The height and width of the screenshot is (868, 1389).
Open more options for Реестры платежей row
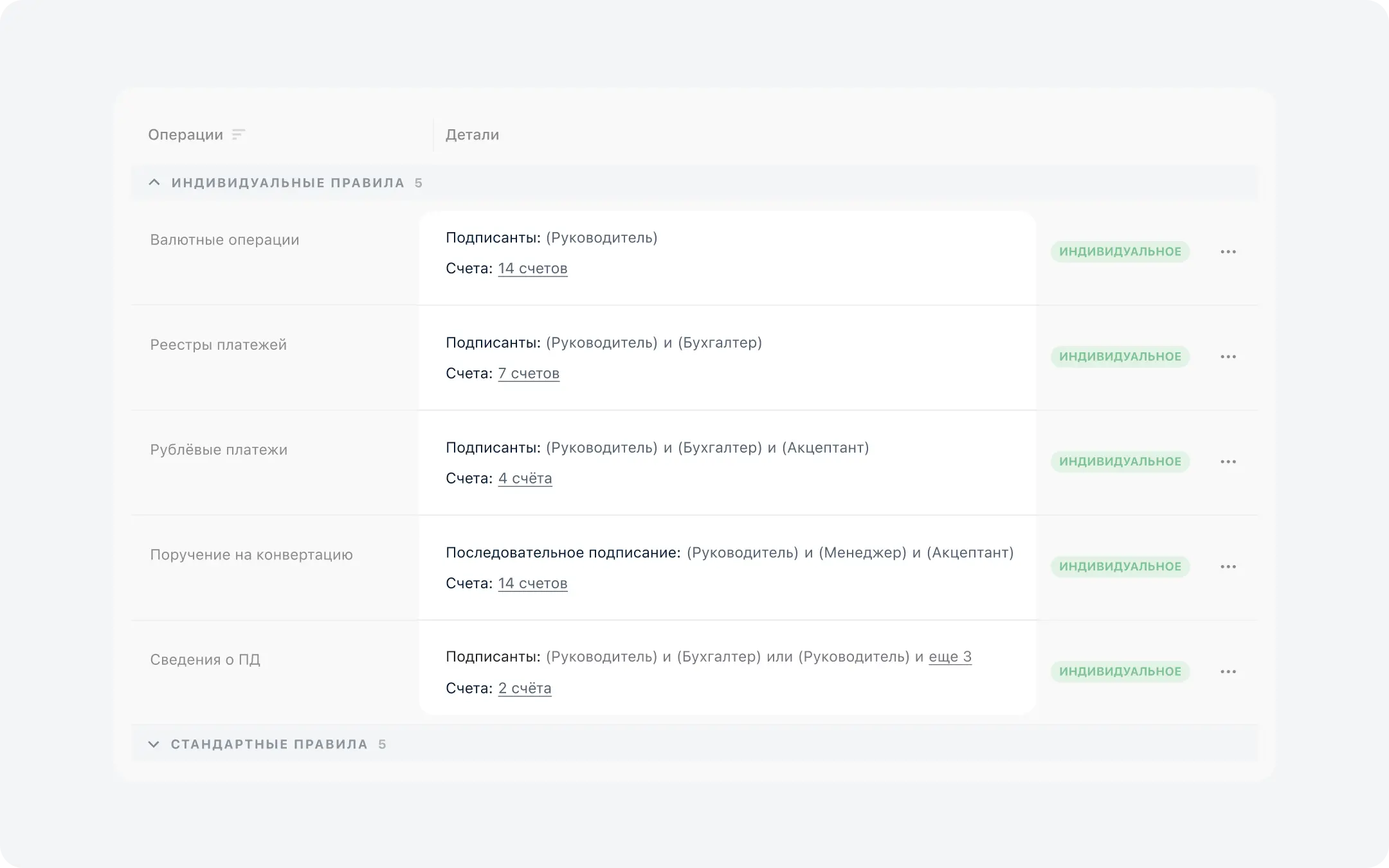pos(1228,357)
